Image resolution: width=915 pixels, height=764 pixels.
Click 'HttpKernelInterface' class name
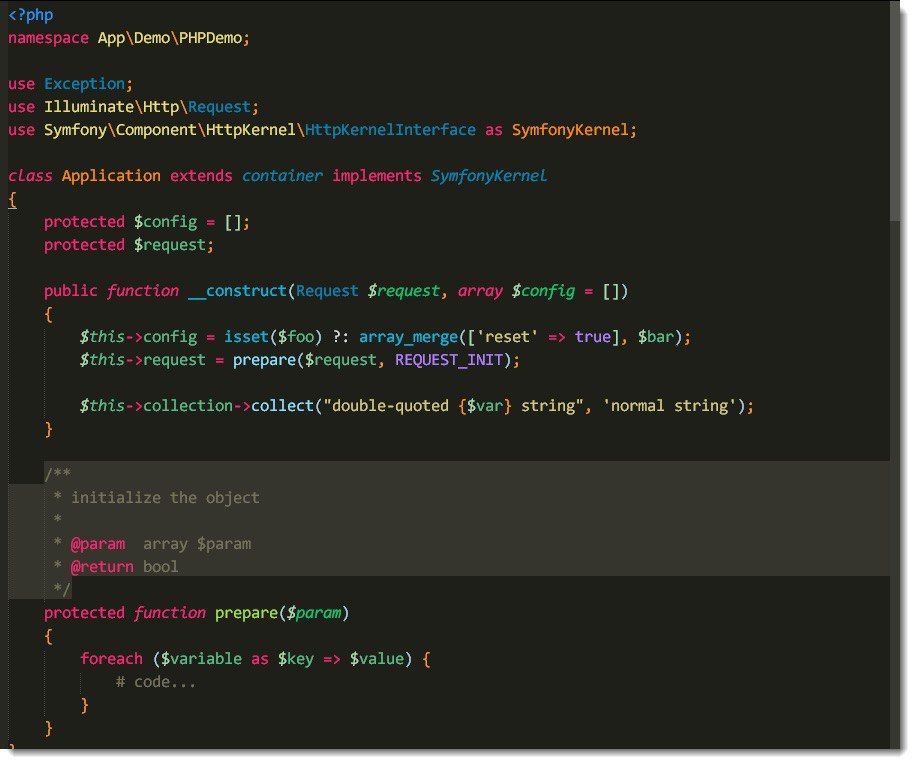pos(390,130)
